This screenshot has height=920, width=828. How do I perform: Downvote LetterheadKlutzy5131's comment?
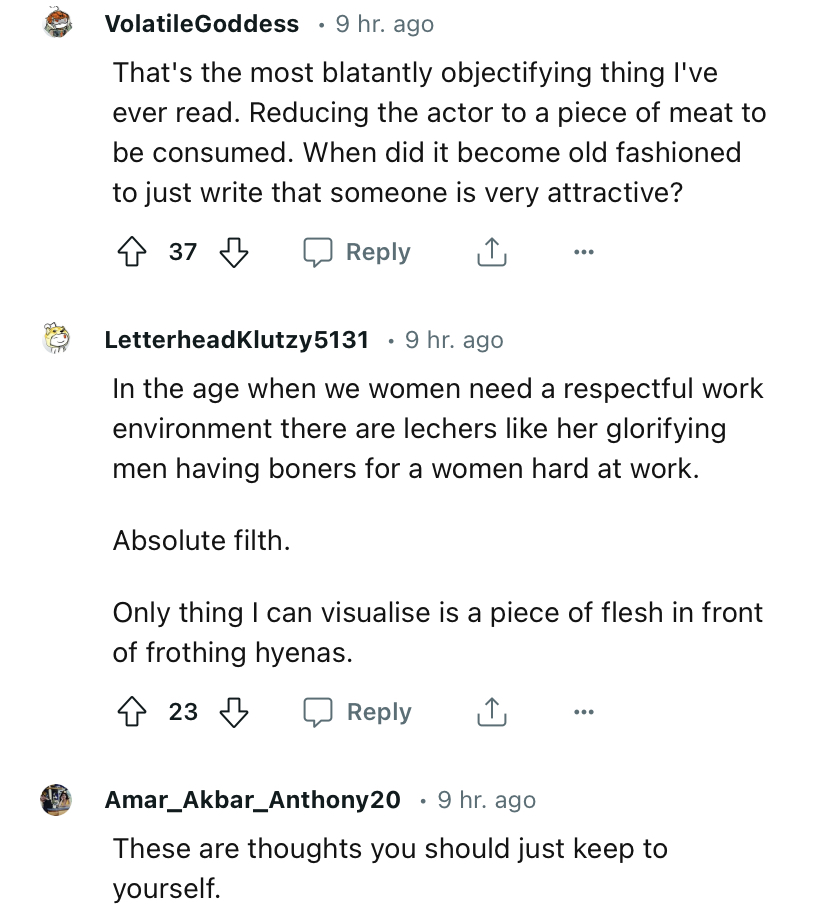coord(233,712)
